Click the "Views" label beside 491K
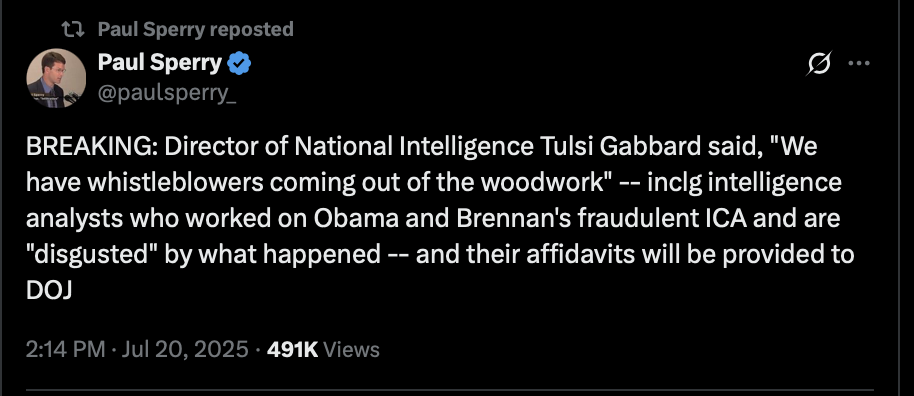Image resolution: width=914 pixels, height=396 pixels. pyautogui.click(x=351, y=350)
